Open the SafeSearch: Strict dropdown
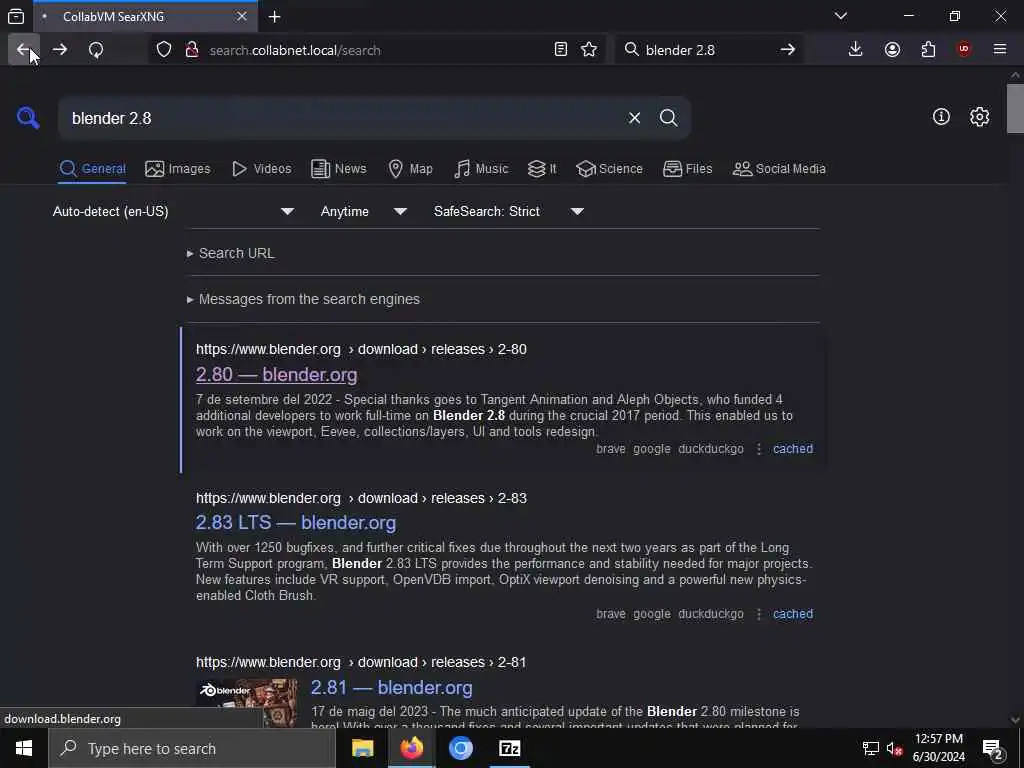 coord(508,212)
